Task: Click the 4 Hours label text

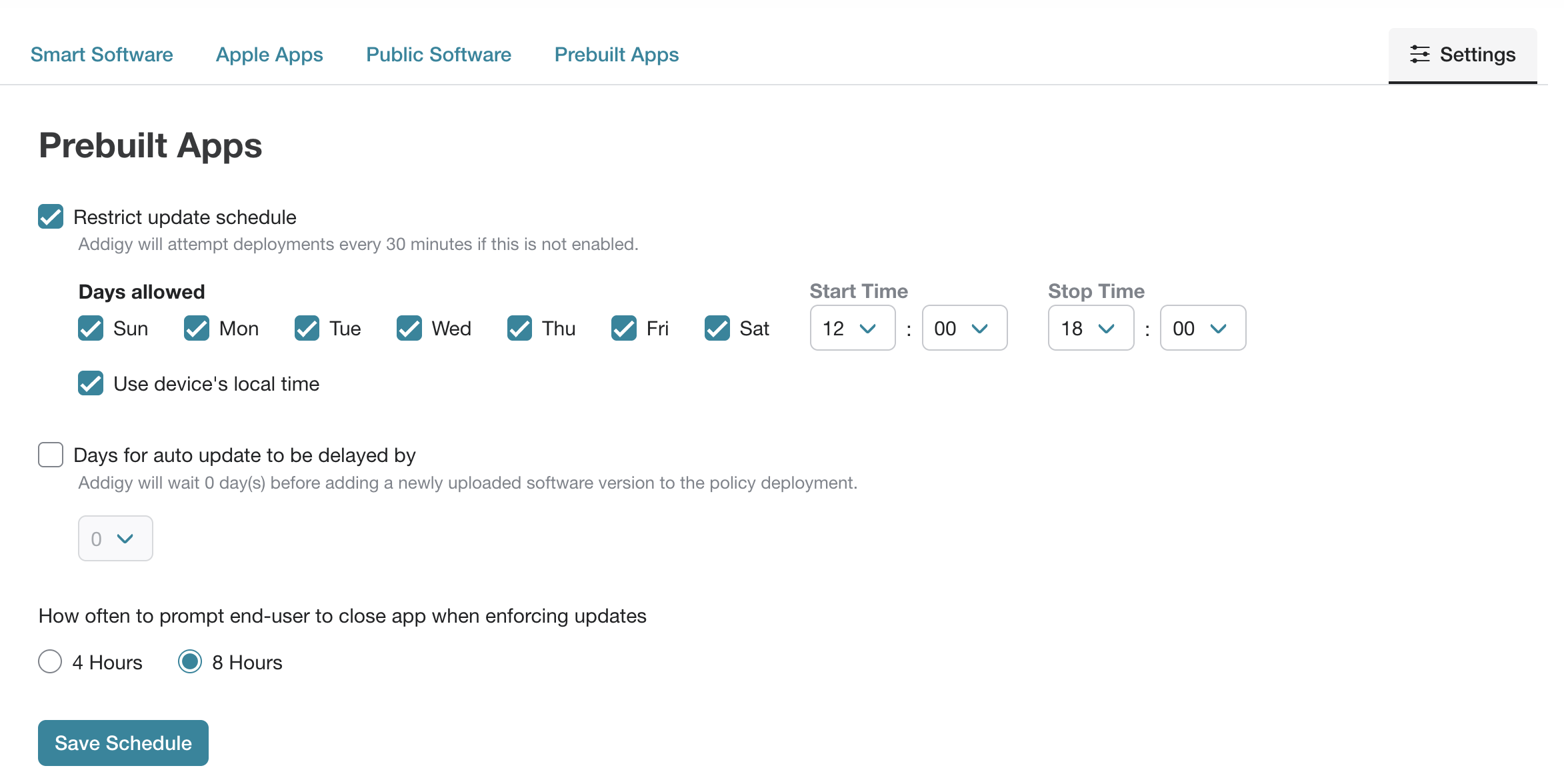Action: (x=107, y=663)
